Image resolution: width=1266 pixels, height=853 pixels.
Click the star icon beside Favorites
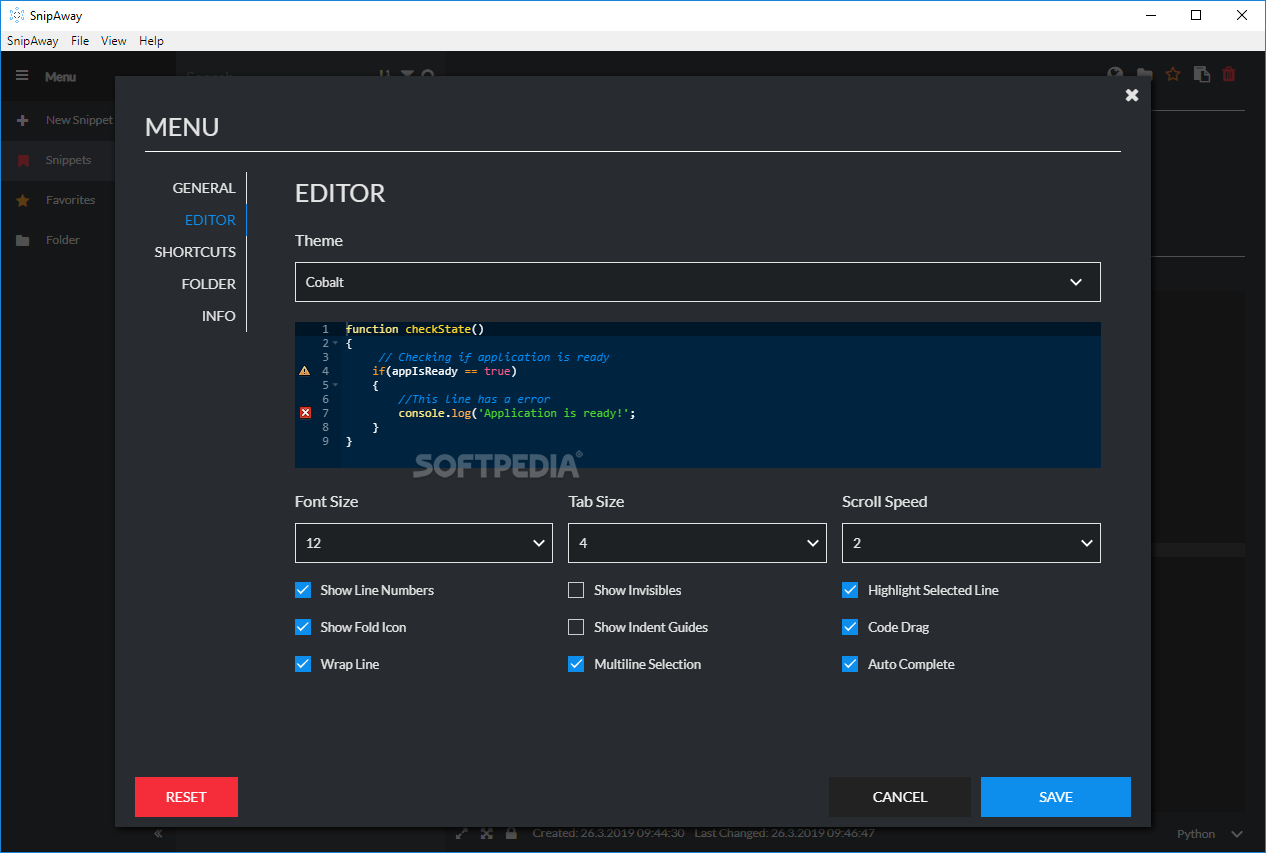pyautogui.click(x=23, y=200)
